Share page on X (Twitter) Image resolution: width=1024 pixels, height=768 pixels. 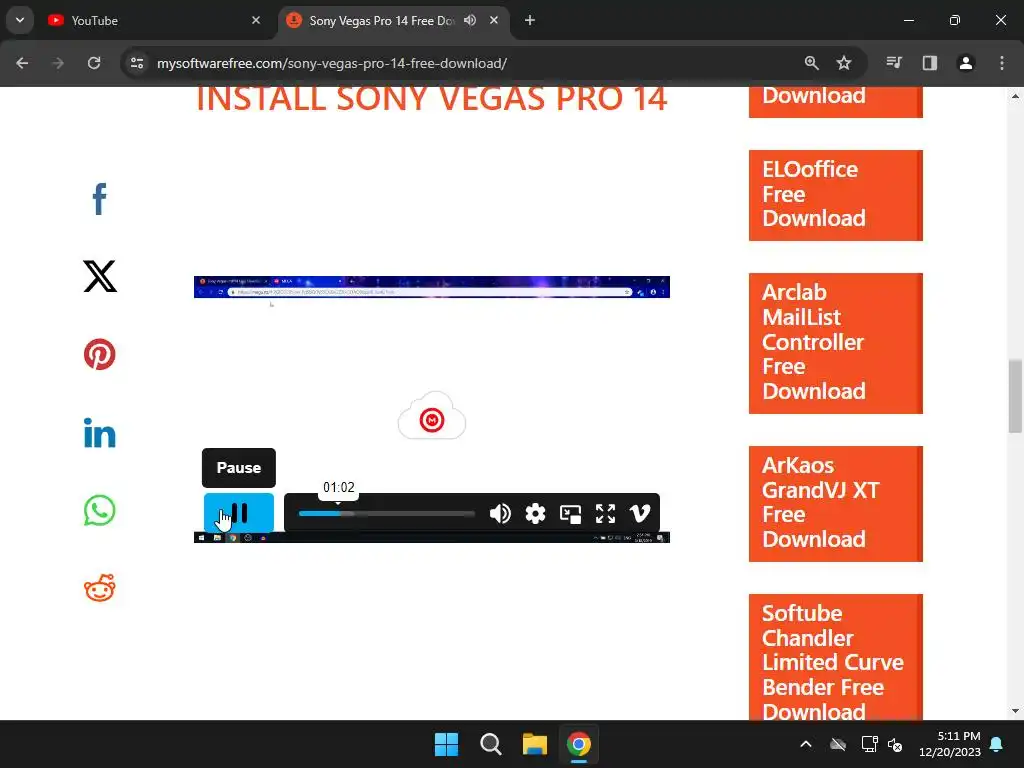[x=100, y=276]
